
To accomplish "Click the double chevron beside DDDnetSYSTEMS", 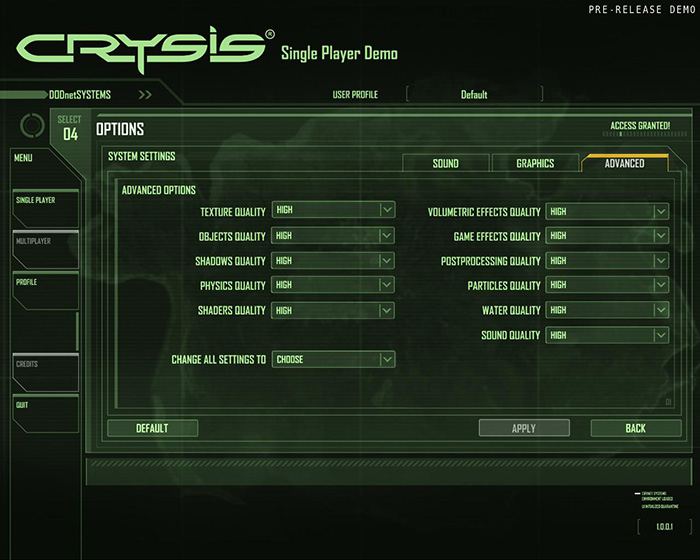I will pos(145,95).
